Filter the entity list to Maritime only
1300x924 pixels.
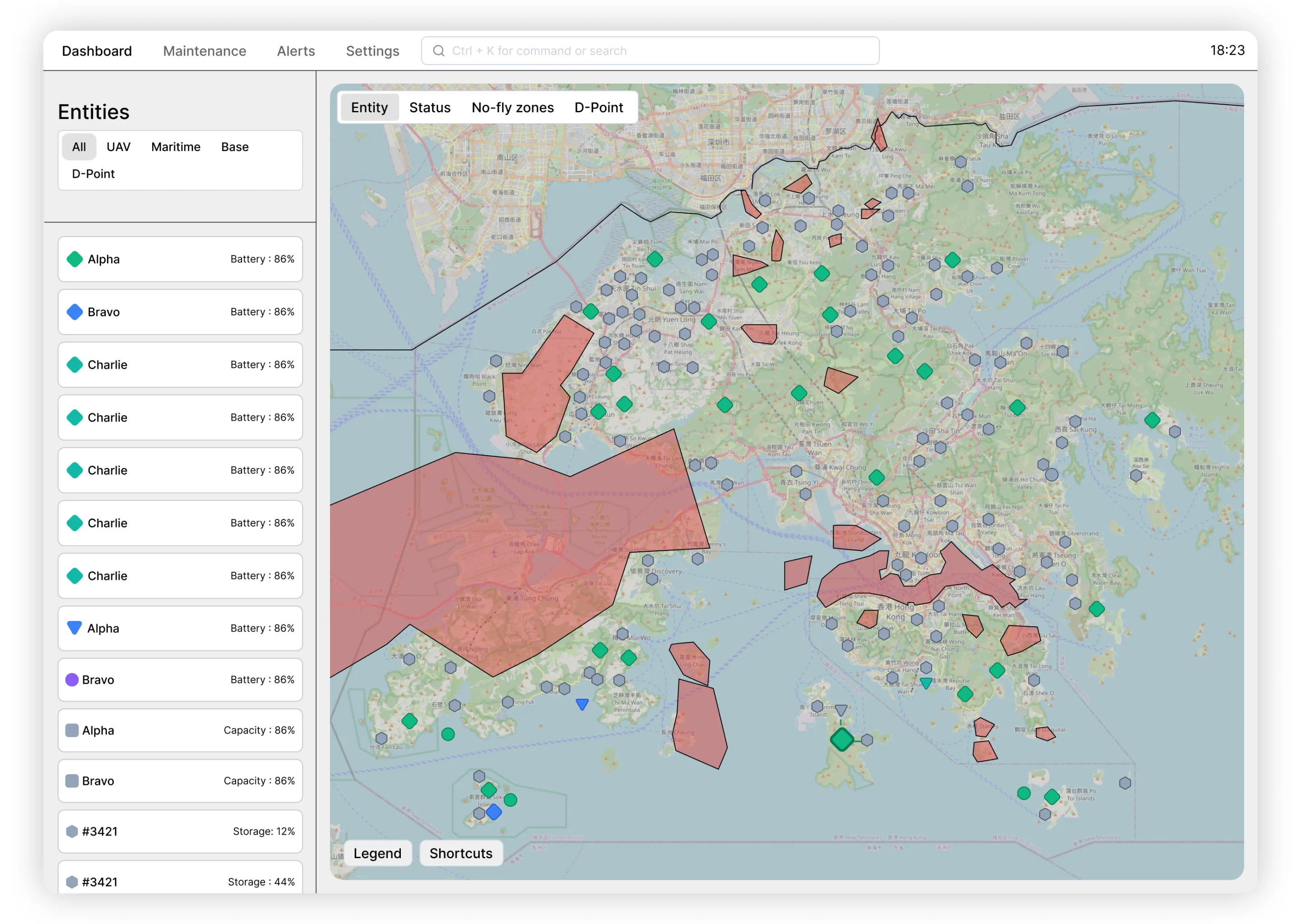point(175,146)
